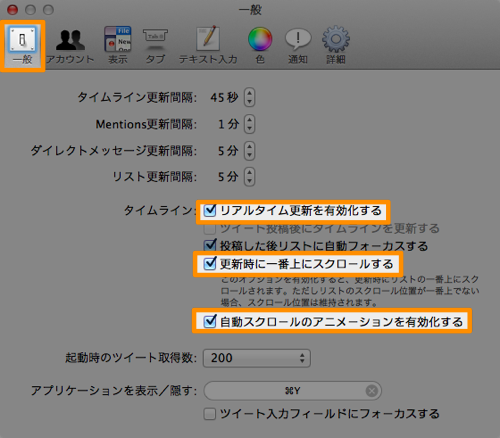This screenshot has width=500, height=438.
Task: Click the 5 分 direct message interval value
Action: [x=228, y=151]
